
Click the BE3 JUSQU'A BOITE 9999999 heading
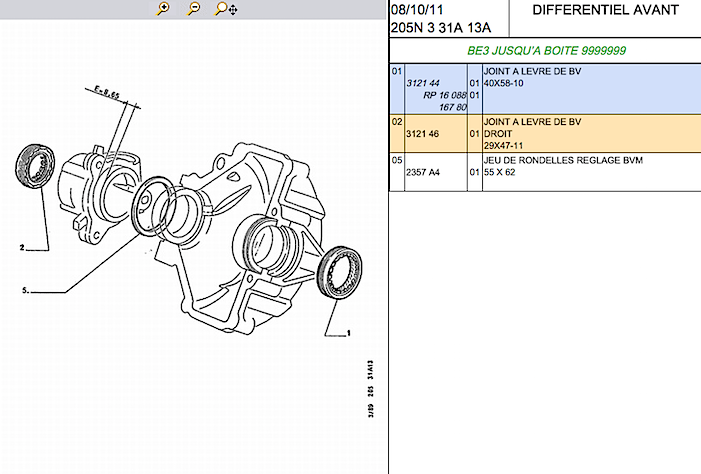(x=546, y=51)
